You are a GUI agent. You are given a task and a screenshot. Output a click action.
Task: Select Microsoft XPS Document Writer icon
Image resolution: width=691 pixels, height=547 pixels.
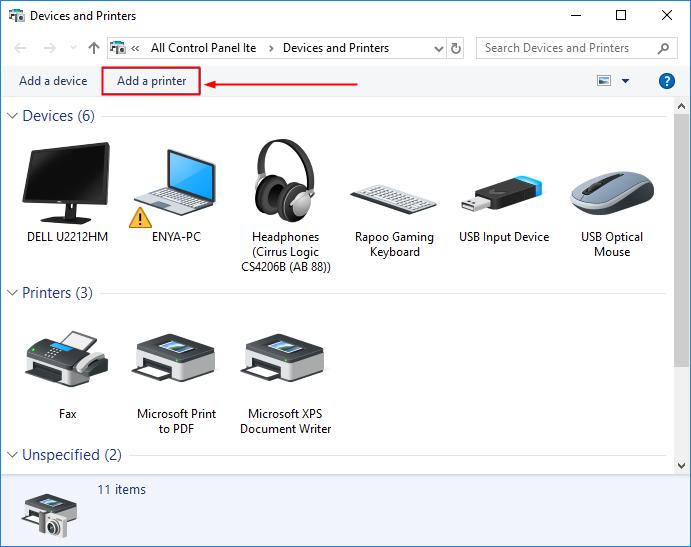click(285, 362)
